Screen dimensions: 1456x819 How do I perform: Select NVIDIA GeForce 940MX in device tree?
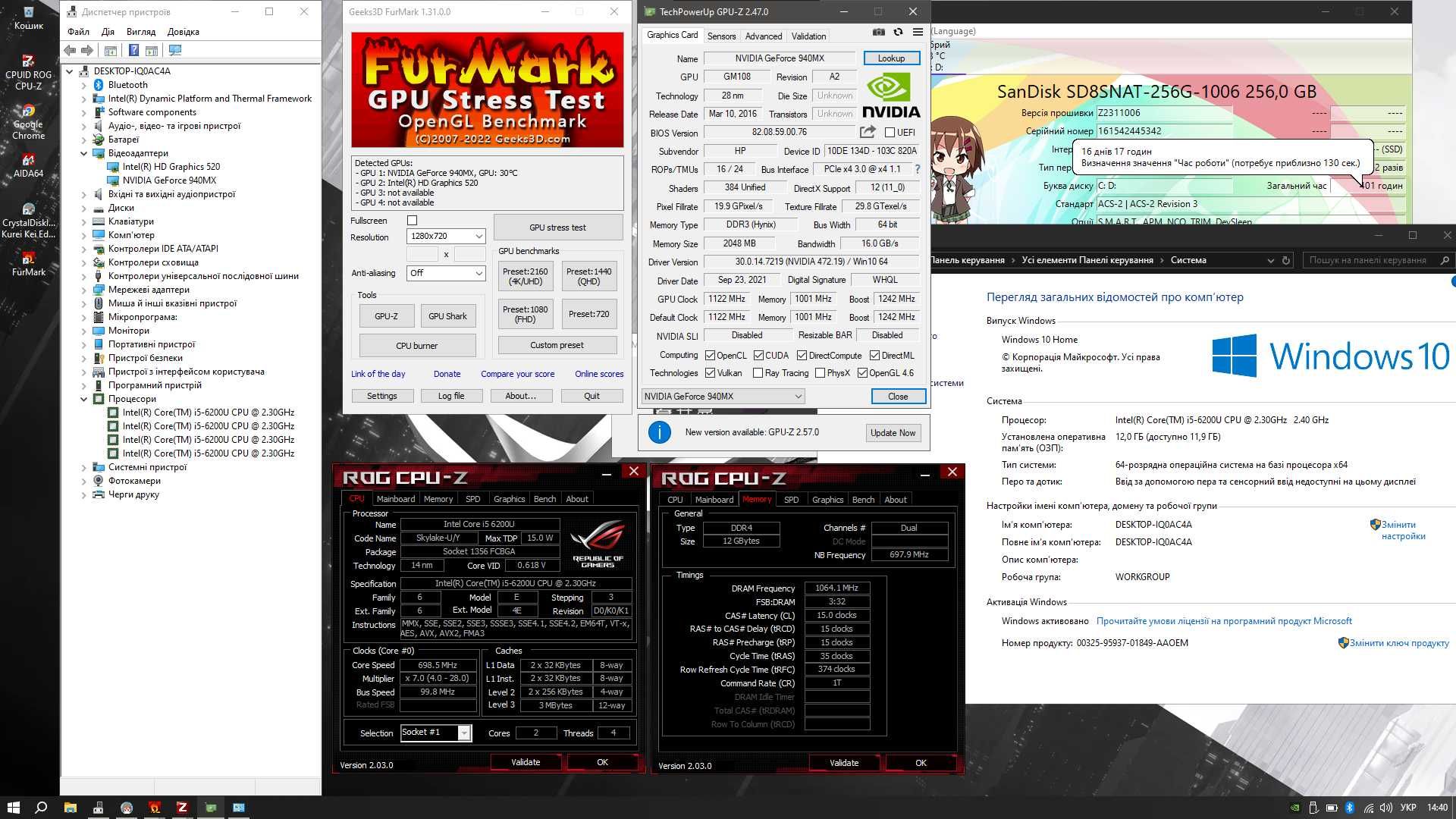click(x=169, y=180)
